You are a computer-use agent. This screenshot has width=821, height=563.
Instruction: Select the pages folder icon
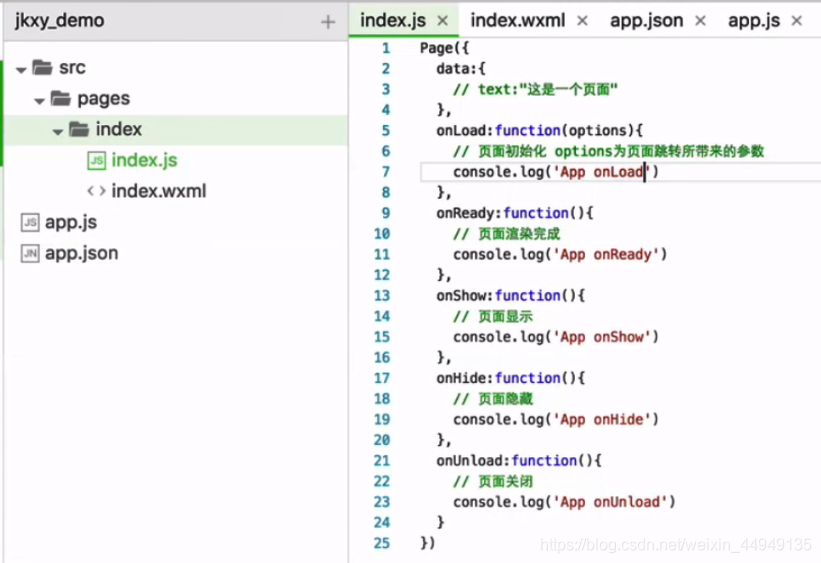point(61,98)
